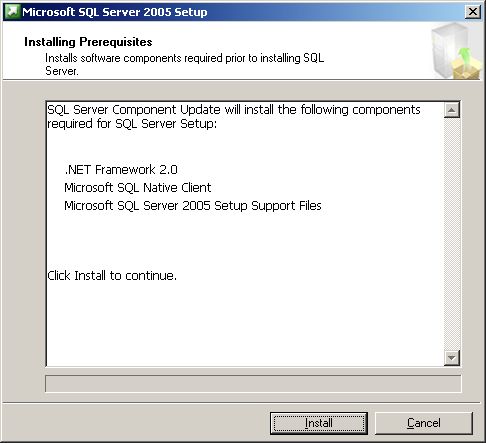This screenshot has height=443, width=486.
Task: Click the SQL Server Component Update description text
Action: point(233,117)
